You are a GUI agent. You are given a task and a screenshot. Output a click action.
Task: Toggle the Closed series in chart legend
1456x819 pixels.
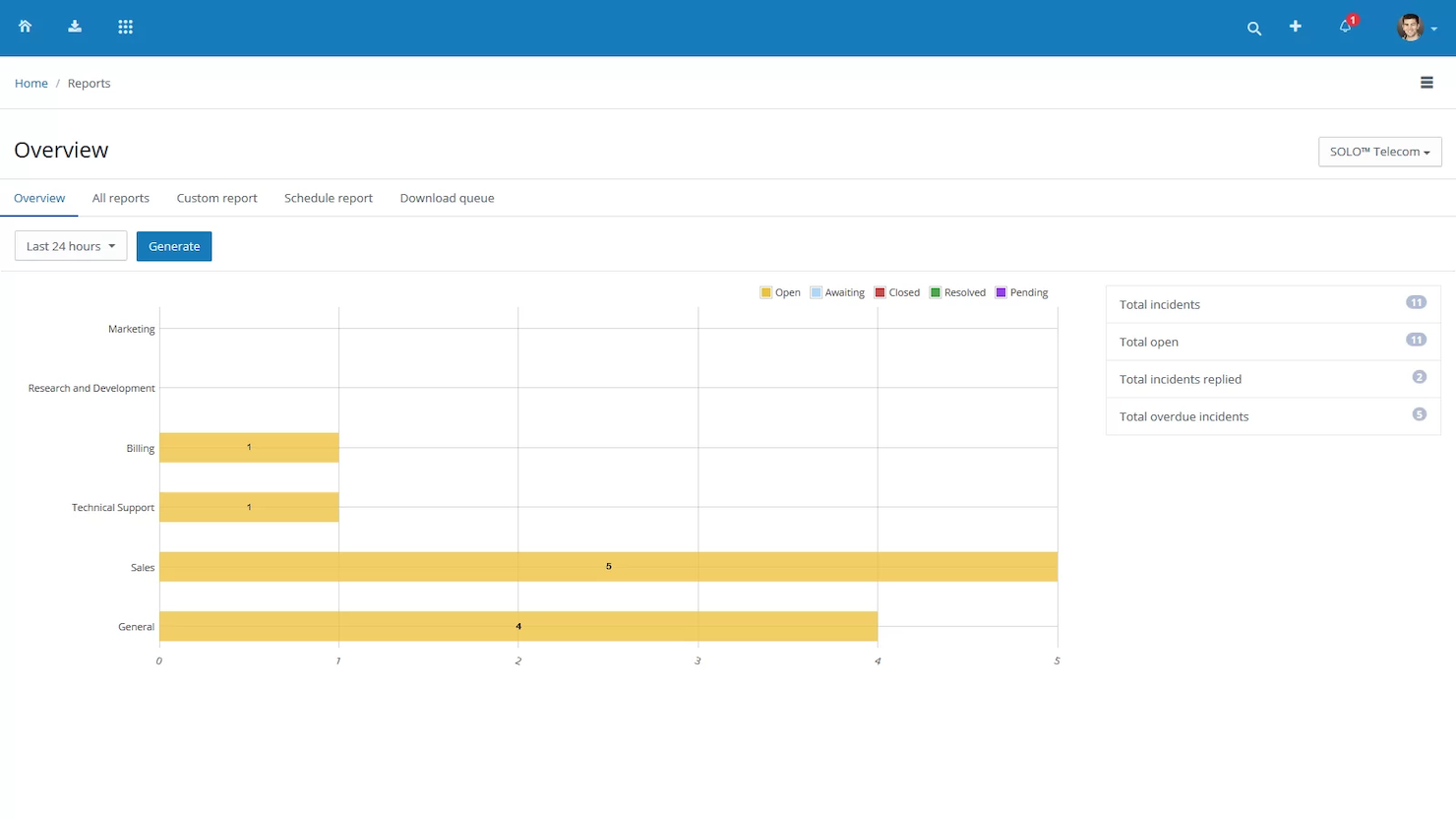coord(896,292)
